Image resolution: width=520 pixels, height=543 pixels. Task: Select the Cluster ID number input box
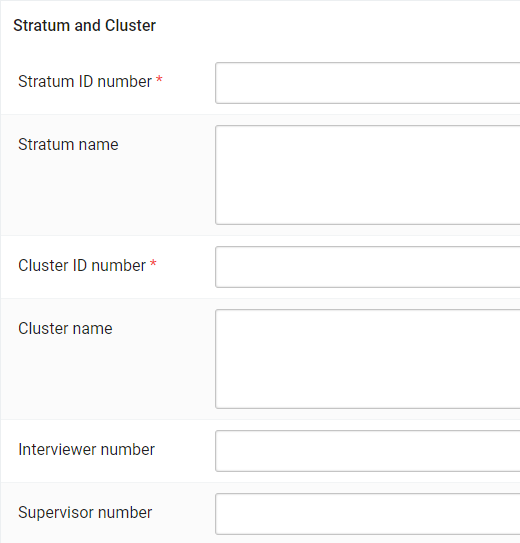(x=368, y=267)
